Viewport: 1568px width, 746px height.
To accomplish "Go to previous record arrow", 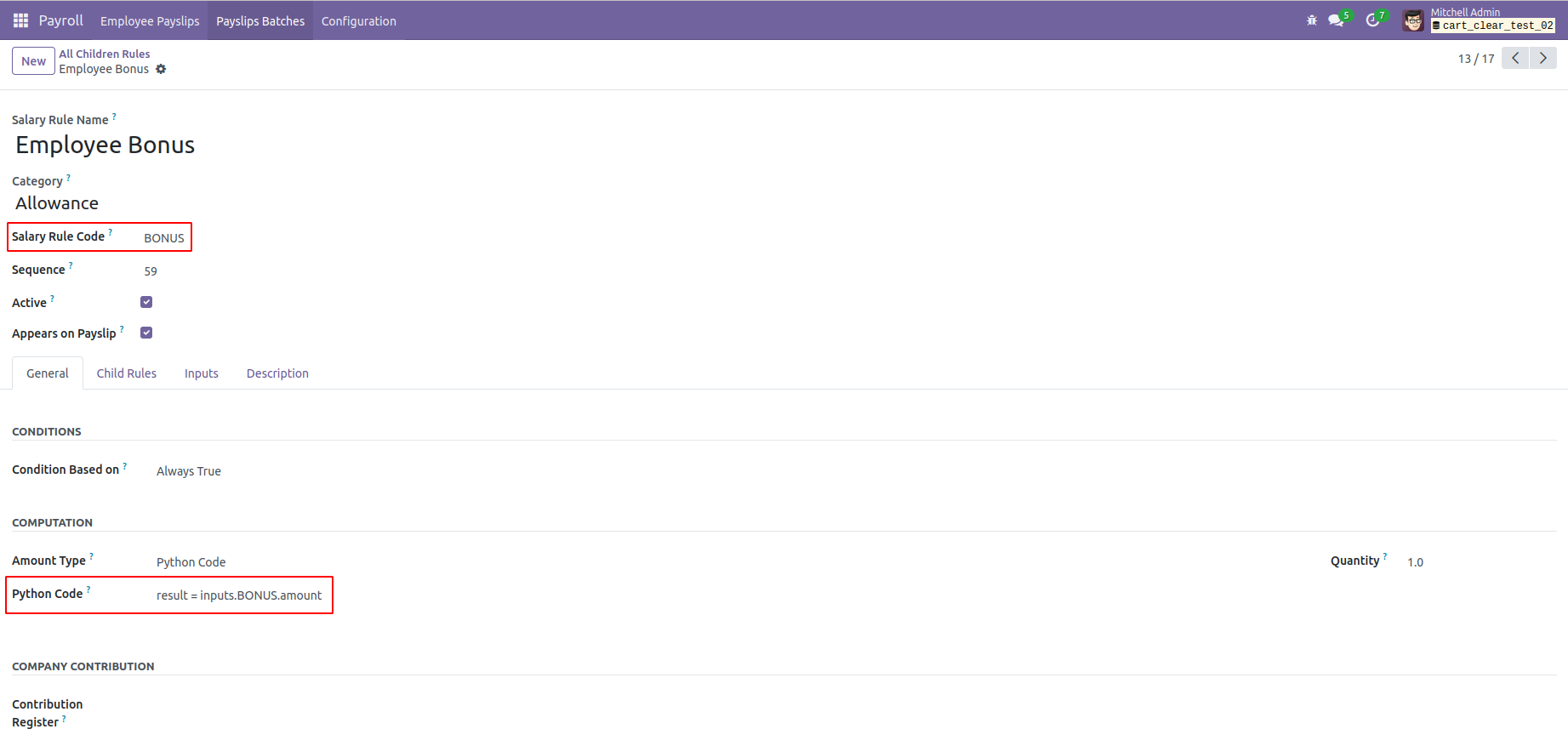I will pyautogui.click(x=1515, y=58).
